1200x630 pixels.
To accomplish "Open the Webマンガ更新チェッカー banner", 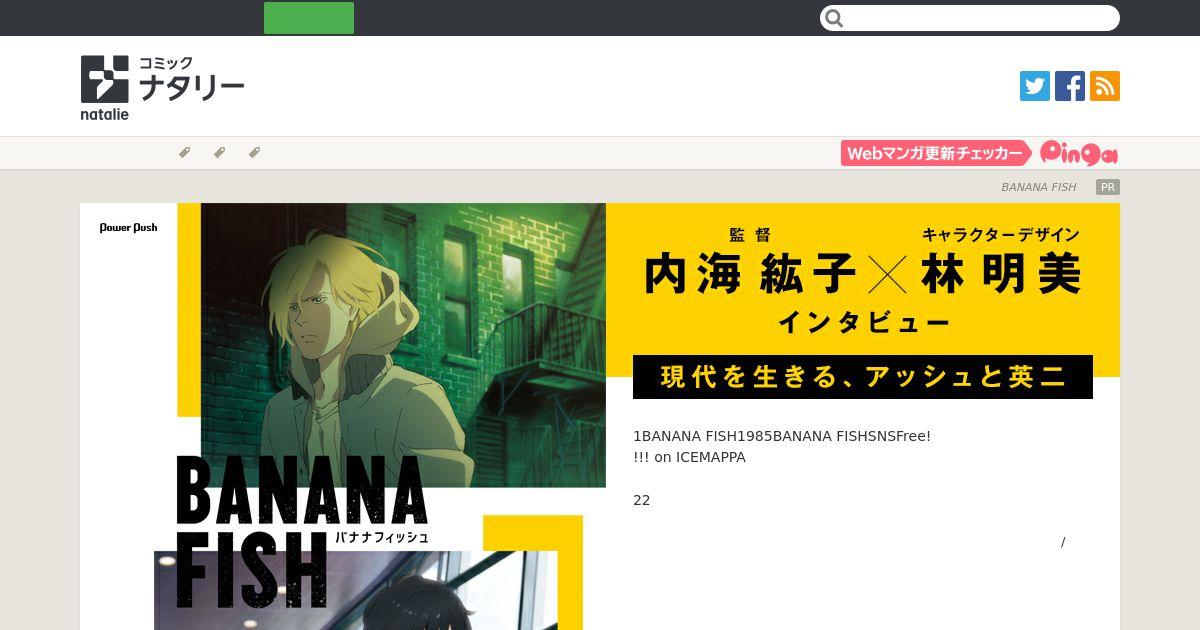I will tap(936, 153).
